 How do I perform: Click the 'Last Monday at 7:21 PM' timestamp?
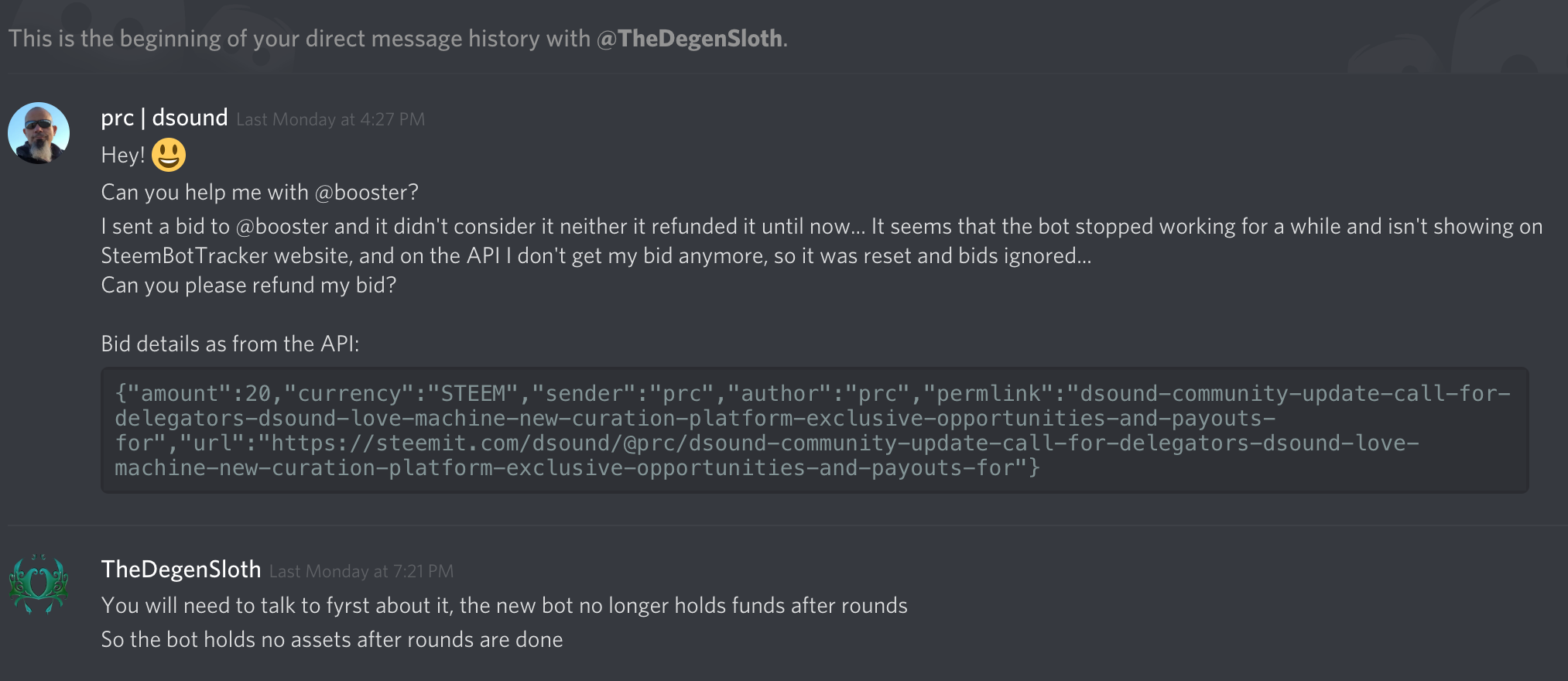[361, 571]
